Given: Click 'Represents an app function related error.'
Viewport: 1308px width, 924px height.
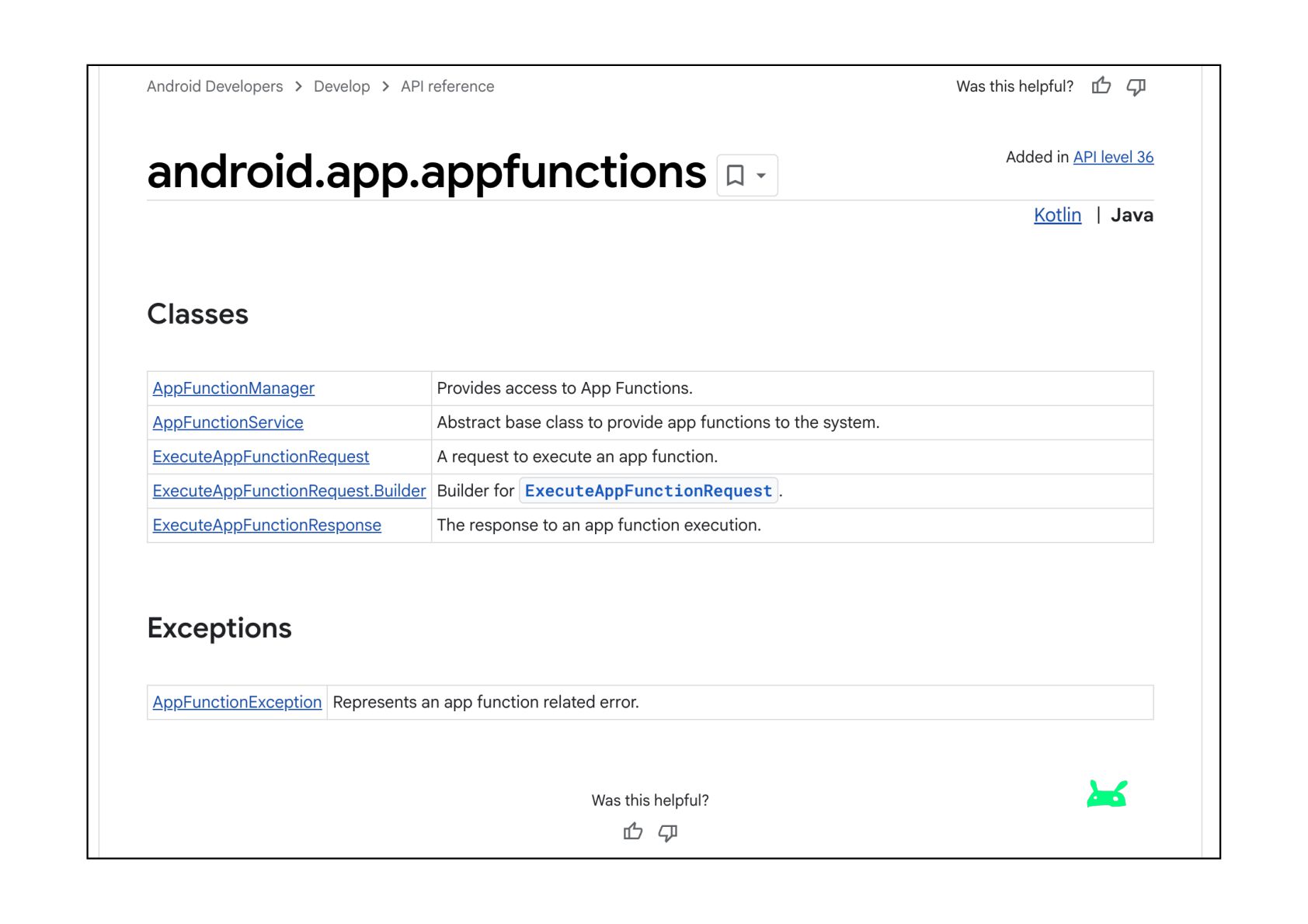Looking at the screenshot, I should (485, 702).
